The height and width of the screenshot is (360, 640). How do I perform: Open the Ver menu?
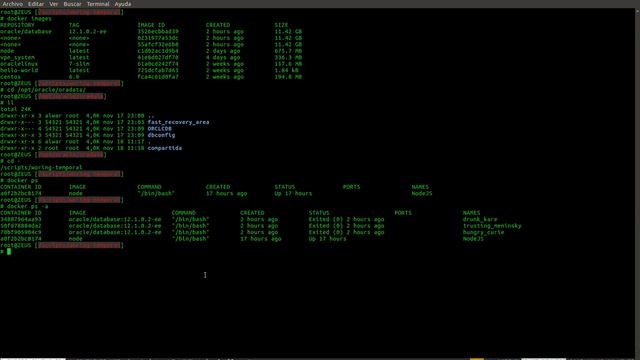[53, 4]
